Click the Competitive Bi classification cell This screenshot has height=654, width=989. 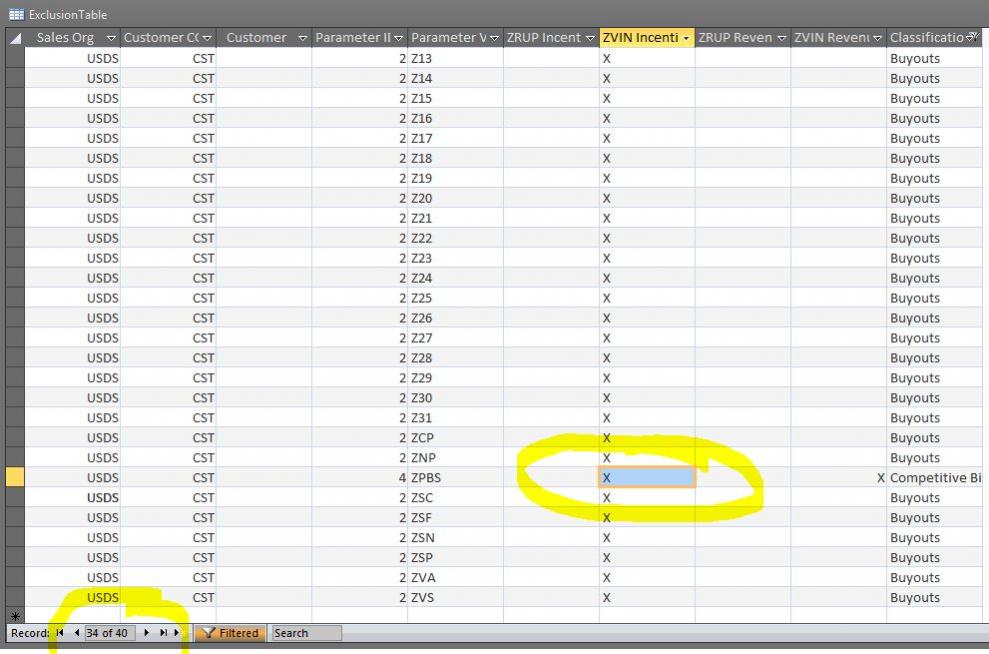(x=935, y=477)
